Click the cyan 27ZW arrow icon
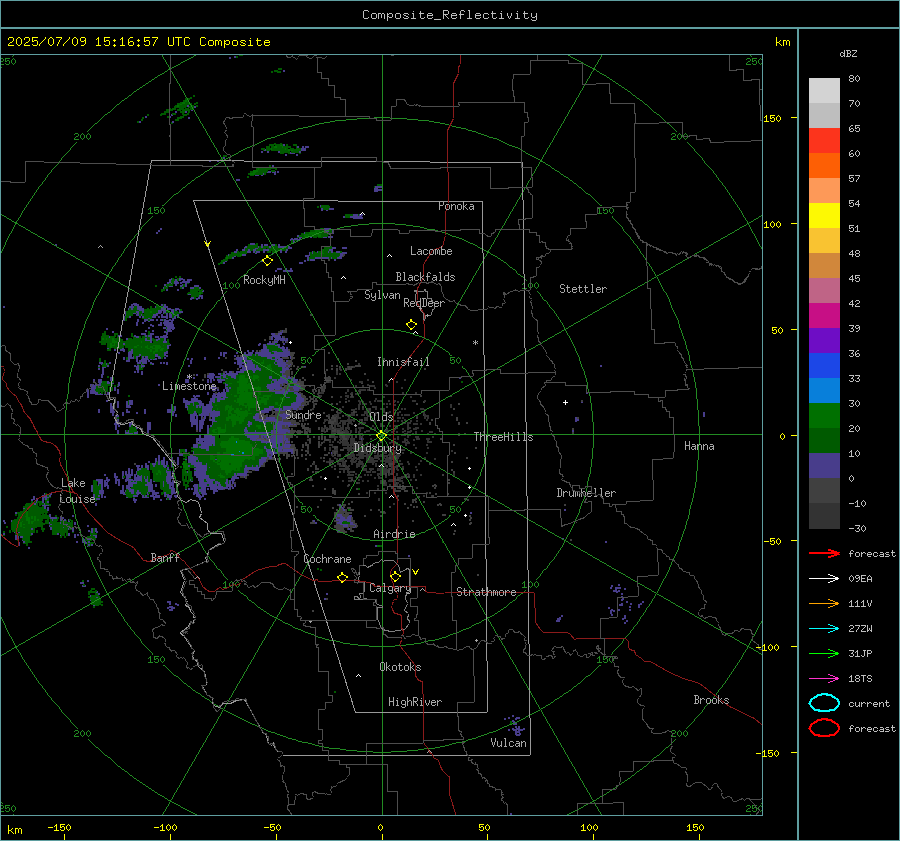 [824, 629]
